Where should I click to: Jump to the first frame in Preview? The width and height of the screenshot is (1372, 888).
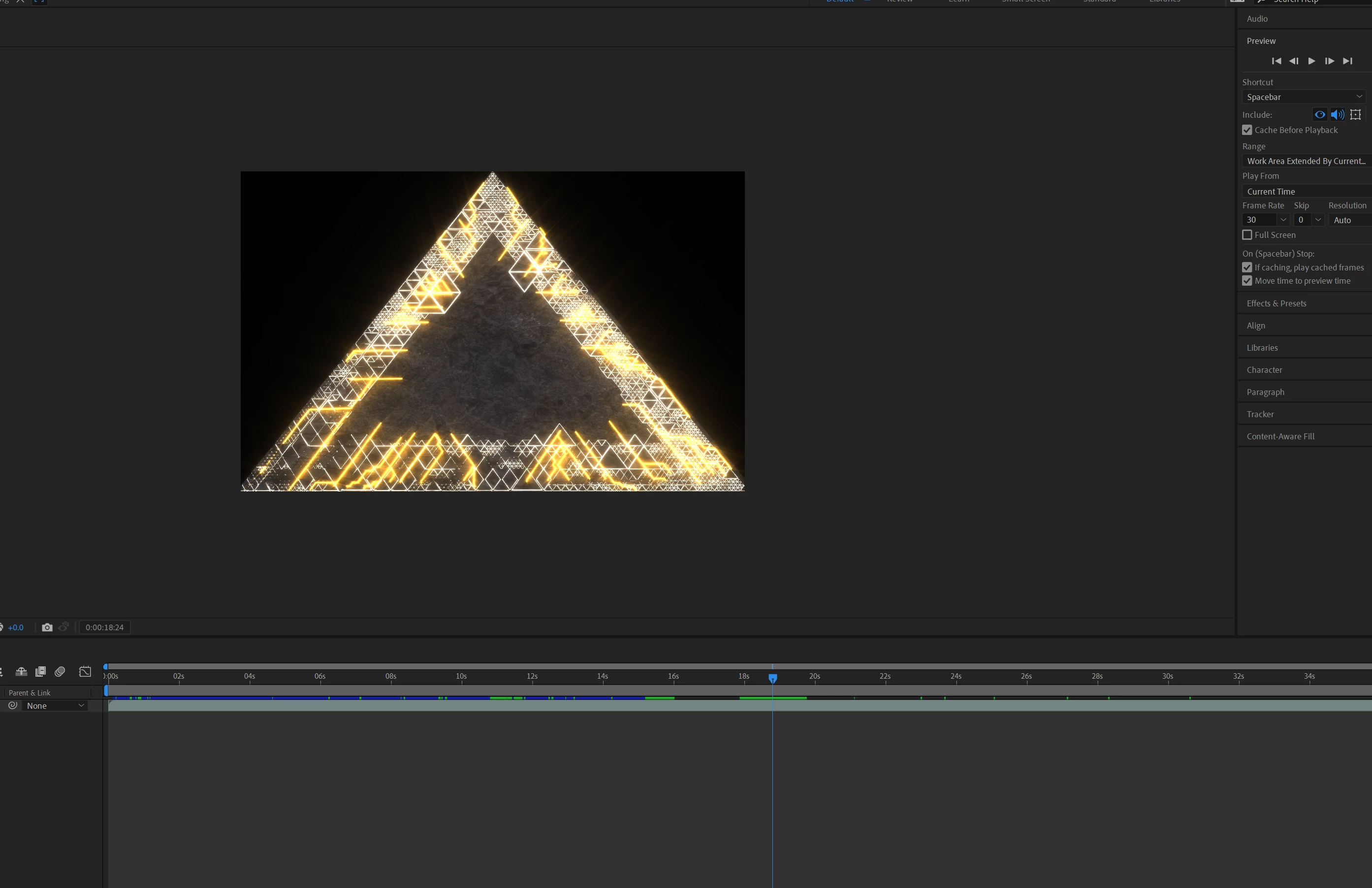pos(1276,61)
